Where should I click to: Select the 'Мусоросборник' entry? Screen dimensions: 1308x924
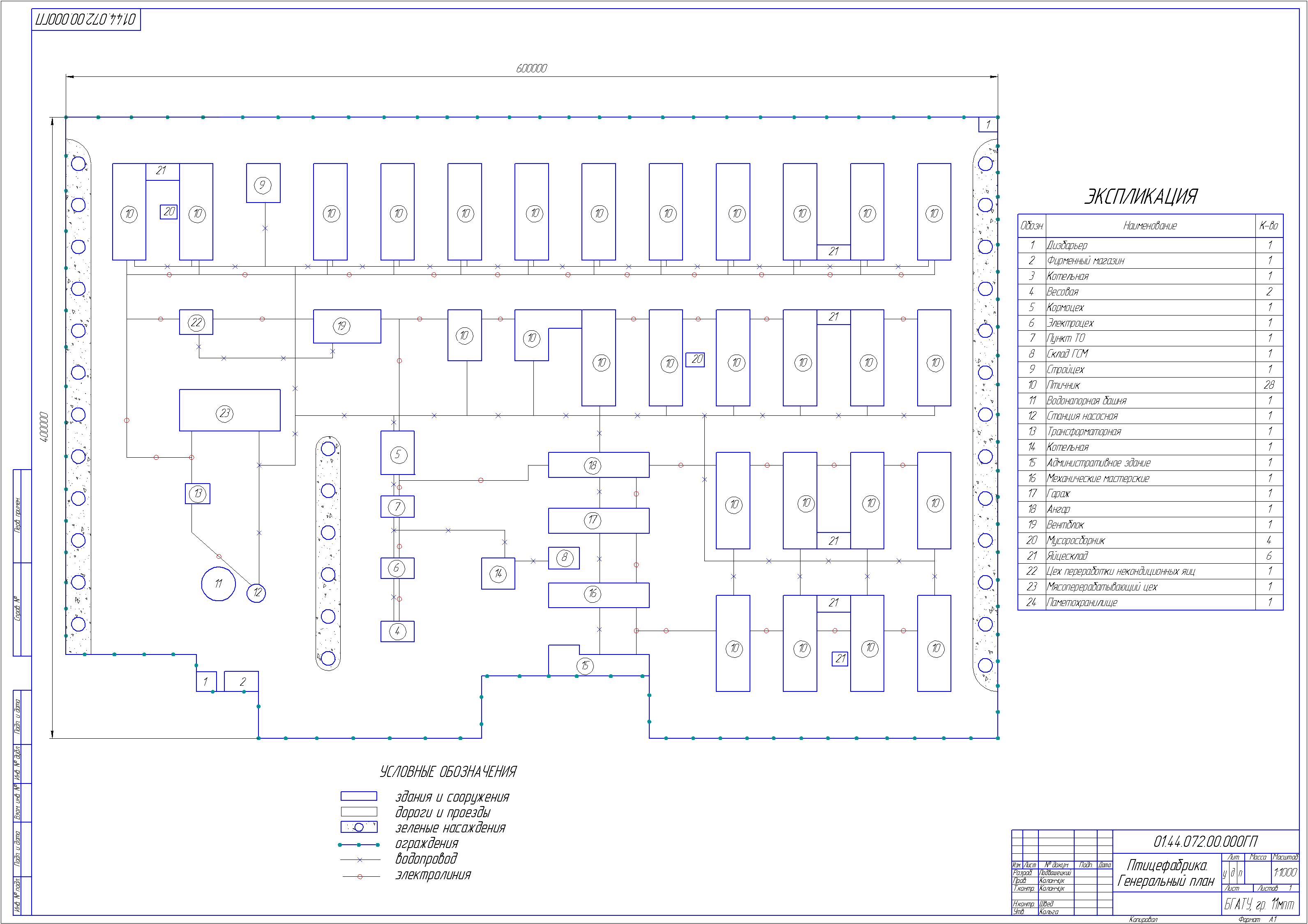click(1075, 540)
